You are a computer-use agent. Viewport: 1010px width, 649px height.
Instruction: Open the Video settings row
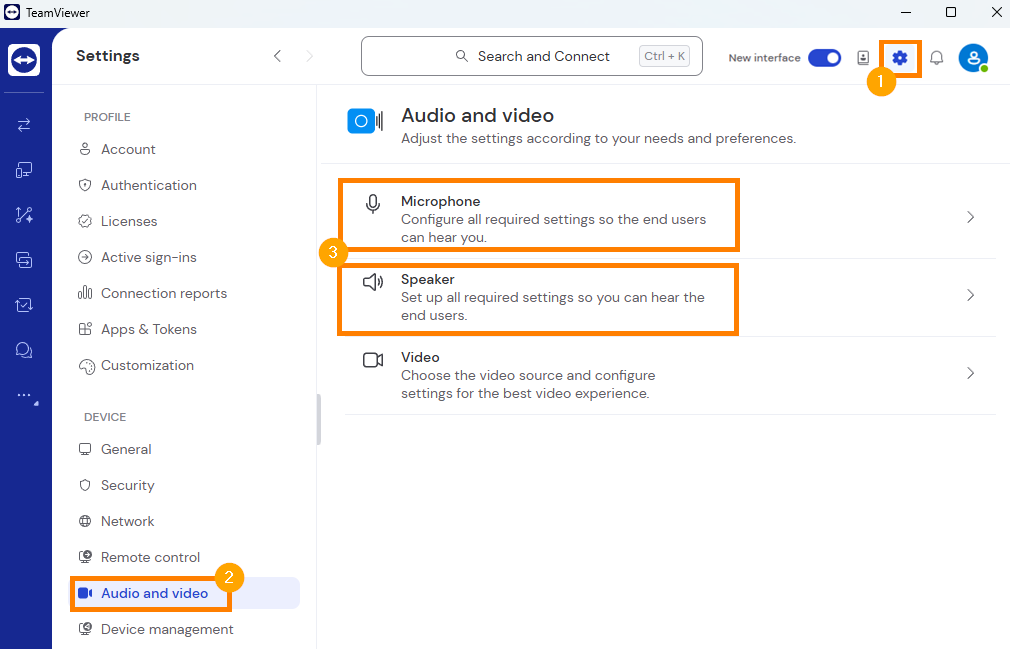pyautogui.click(x=671, y=375)
